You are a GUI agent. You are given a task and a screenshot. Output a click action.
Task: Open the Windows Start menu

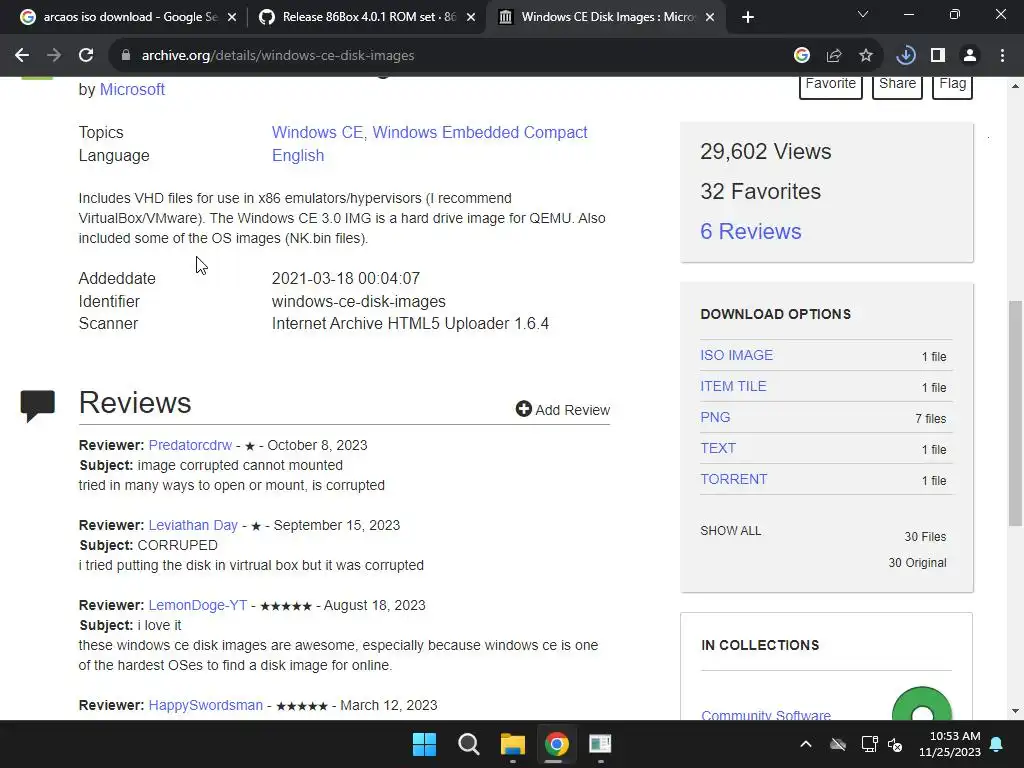pyautogui.click(x=424, y=744)
